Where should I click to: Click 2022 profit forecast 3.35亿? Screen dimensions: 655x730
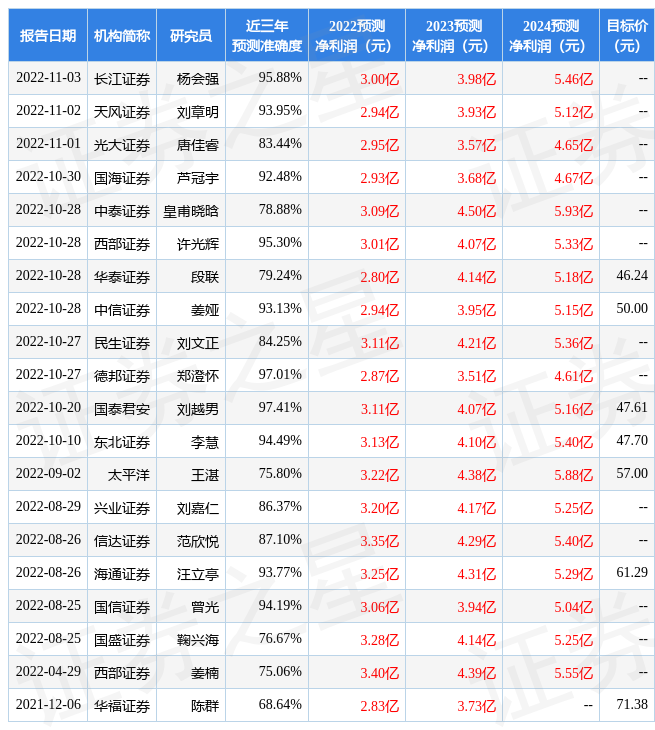tap(380, 541)
